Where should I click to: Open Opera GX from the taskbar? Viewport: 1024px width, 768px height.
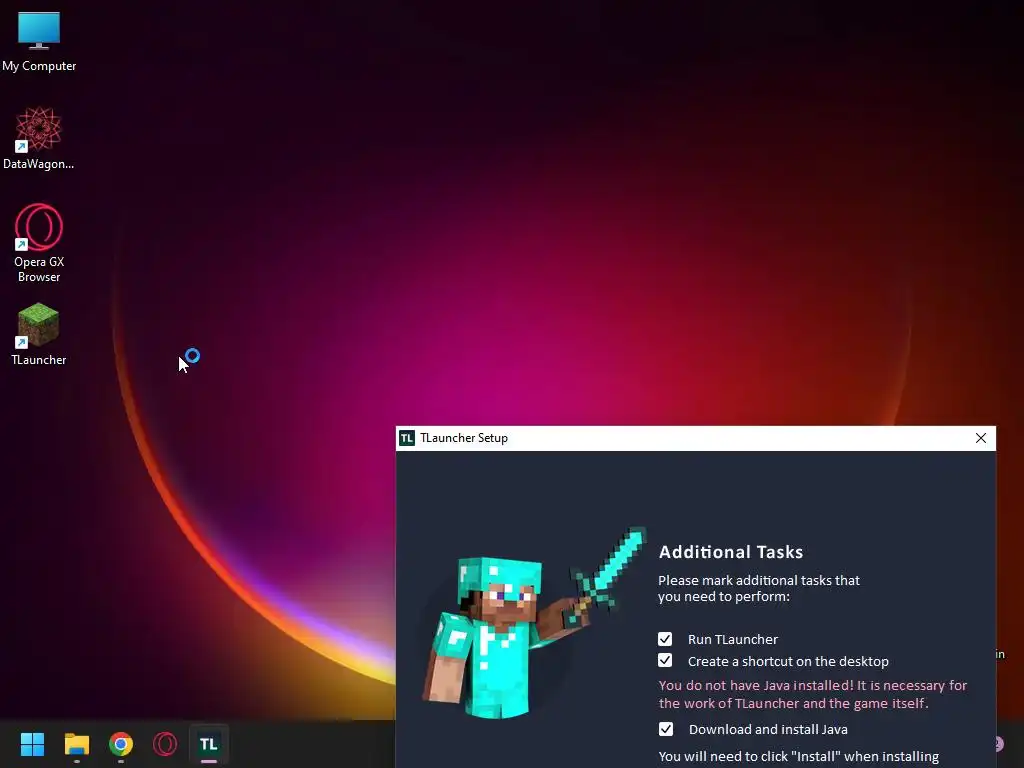click(x=165, y=744)
